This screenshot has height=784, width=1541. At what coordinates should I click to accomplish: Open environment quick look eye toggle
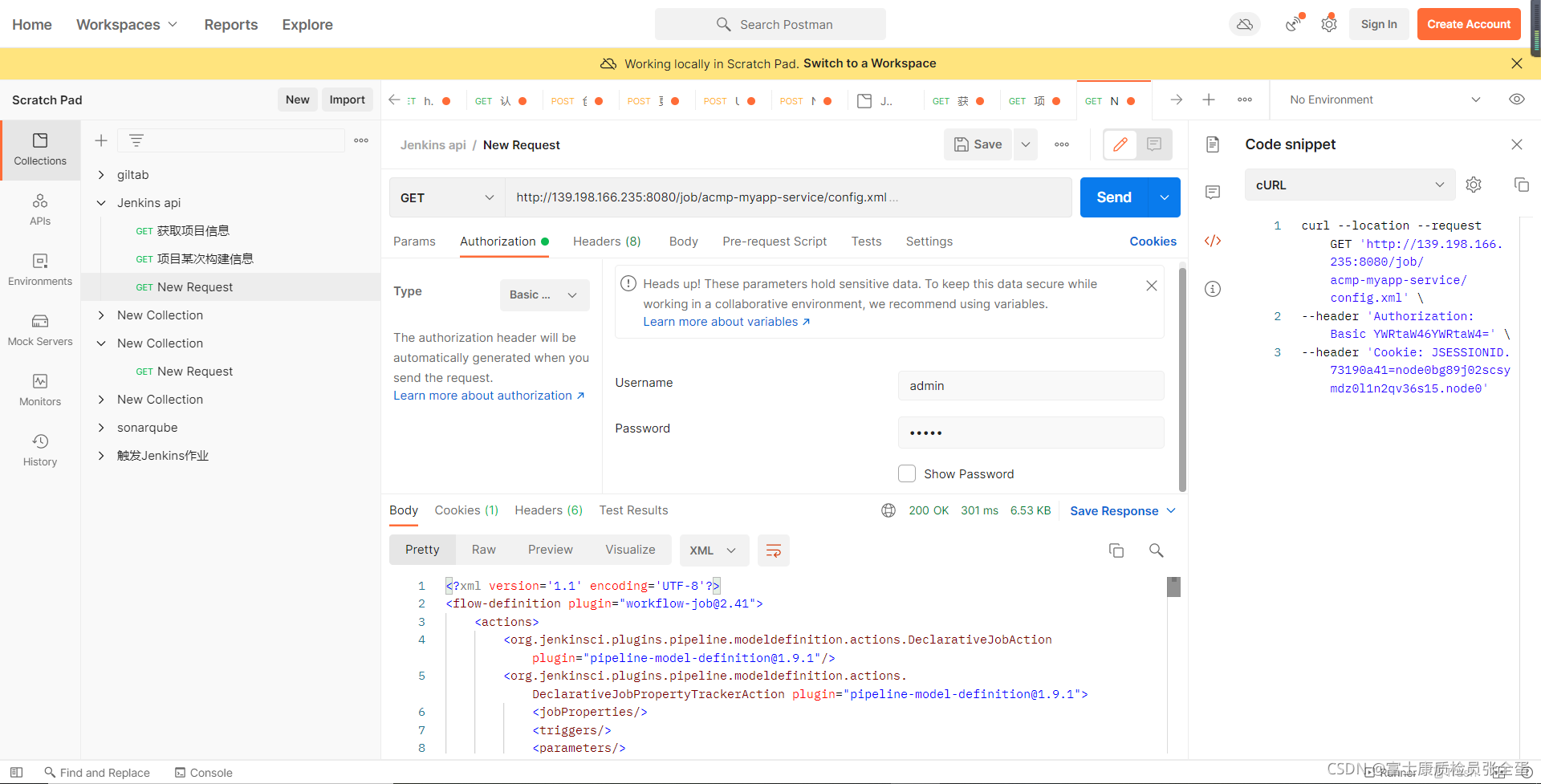click(x=1516, y=99)
